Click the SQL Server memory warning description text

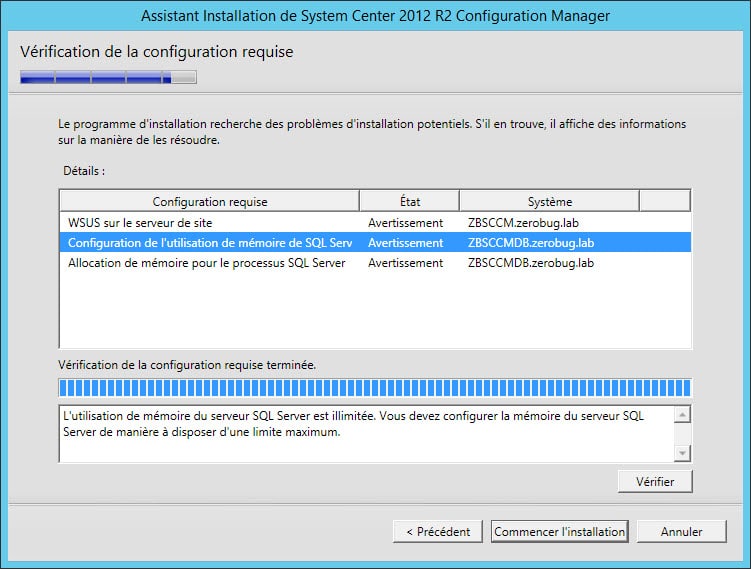353,424
